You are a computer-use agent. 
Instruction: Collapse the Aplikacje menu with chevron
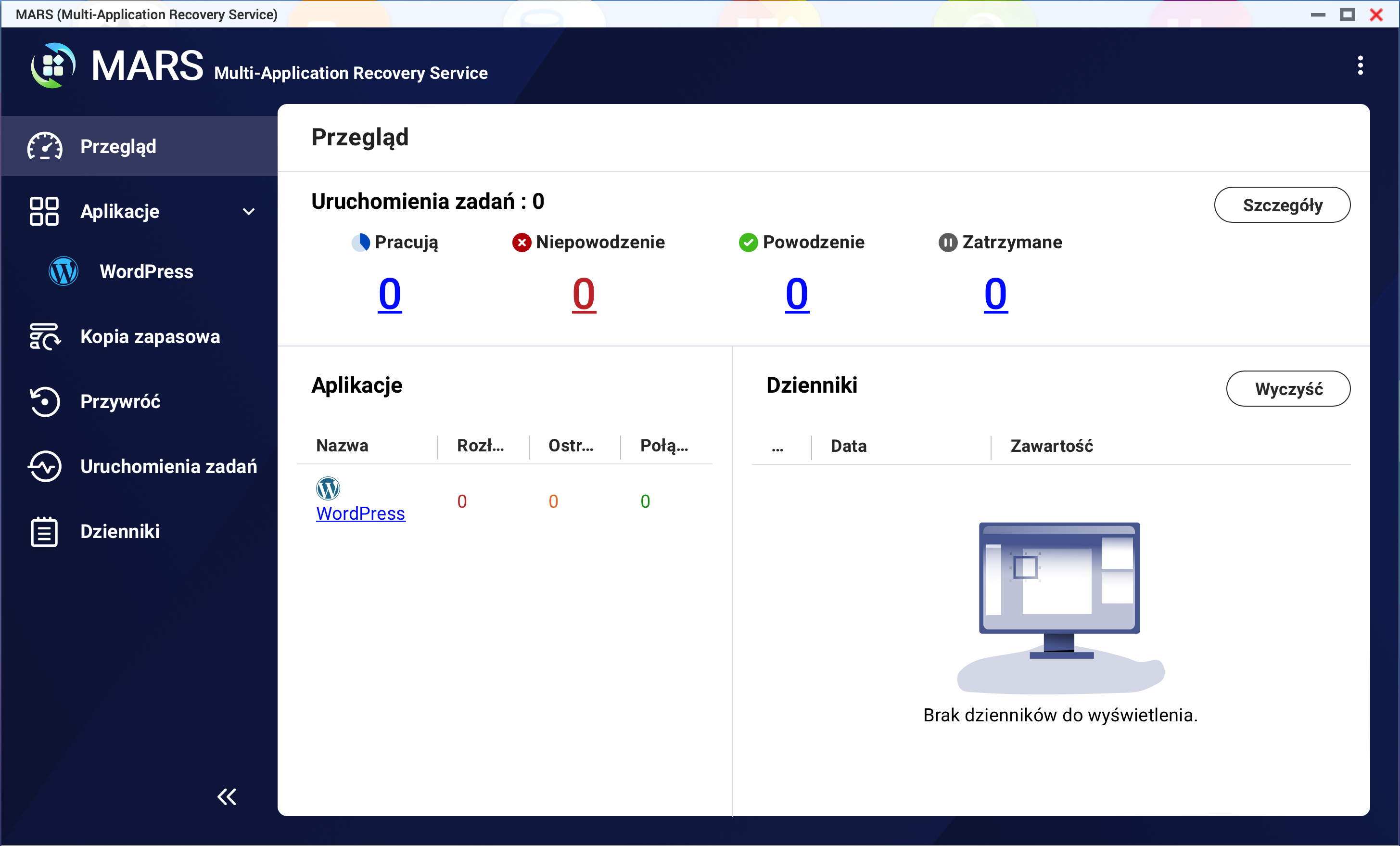[x=248, y=212]
